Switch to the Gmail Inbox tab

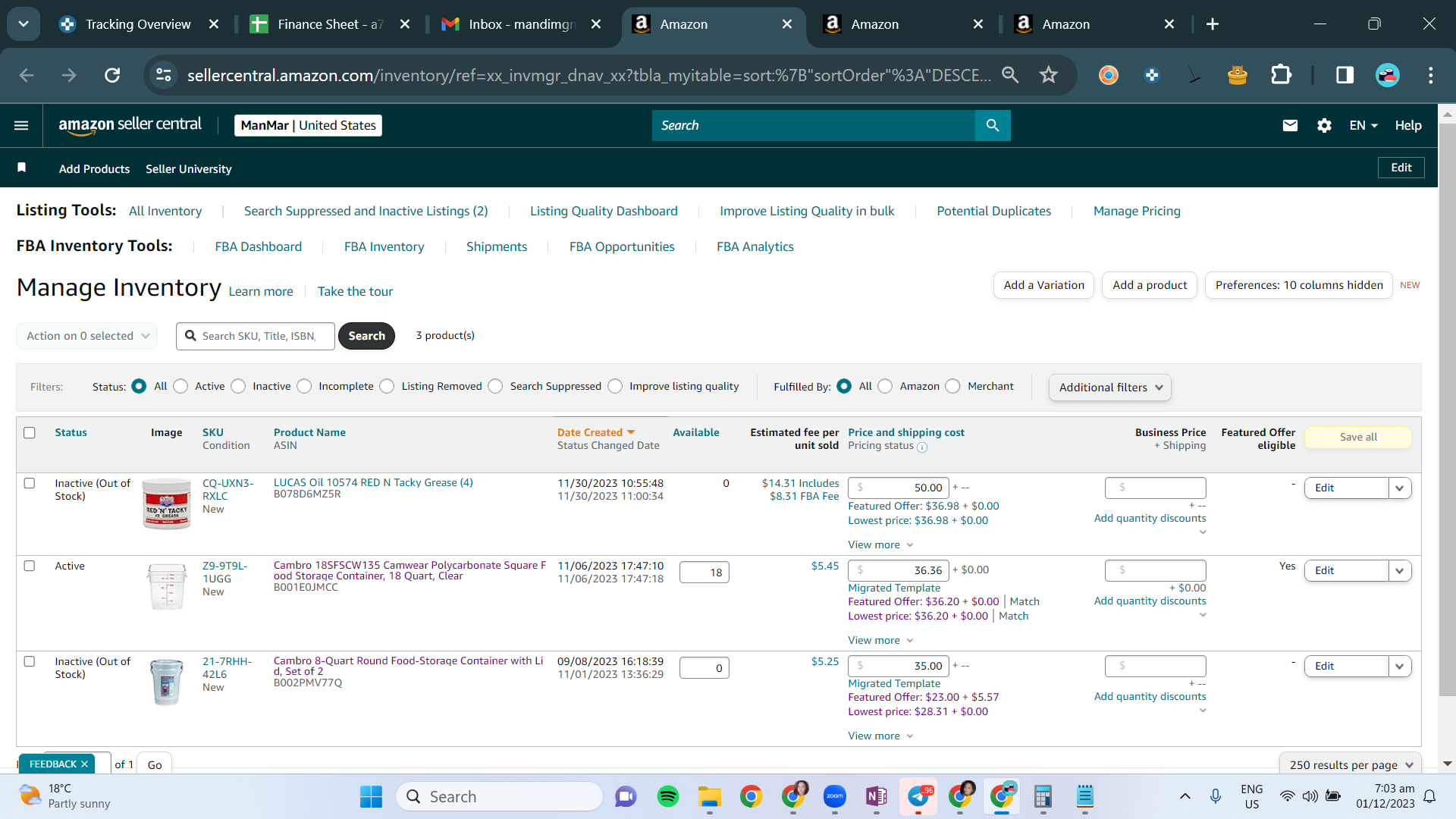click(522, 24)
